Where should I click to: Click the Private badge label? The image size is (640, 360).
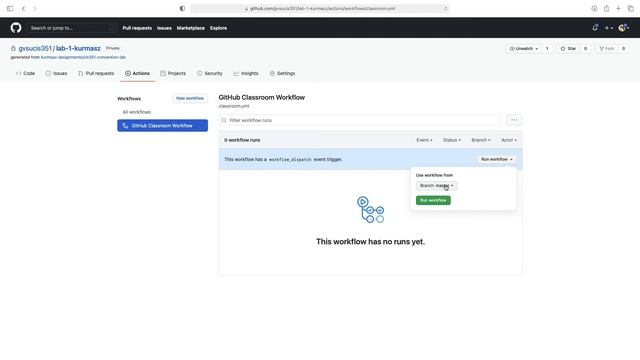[113, 48]
